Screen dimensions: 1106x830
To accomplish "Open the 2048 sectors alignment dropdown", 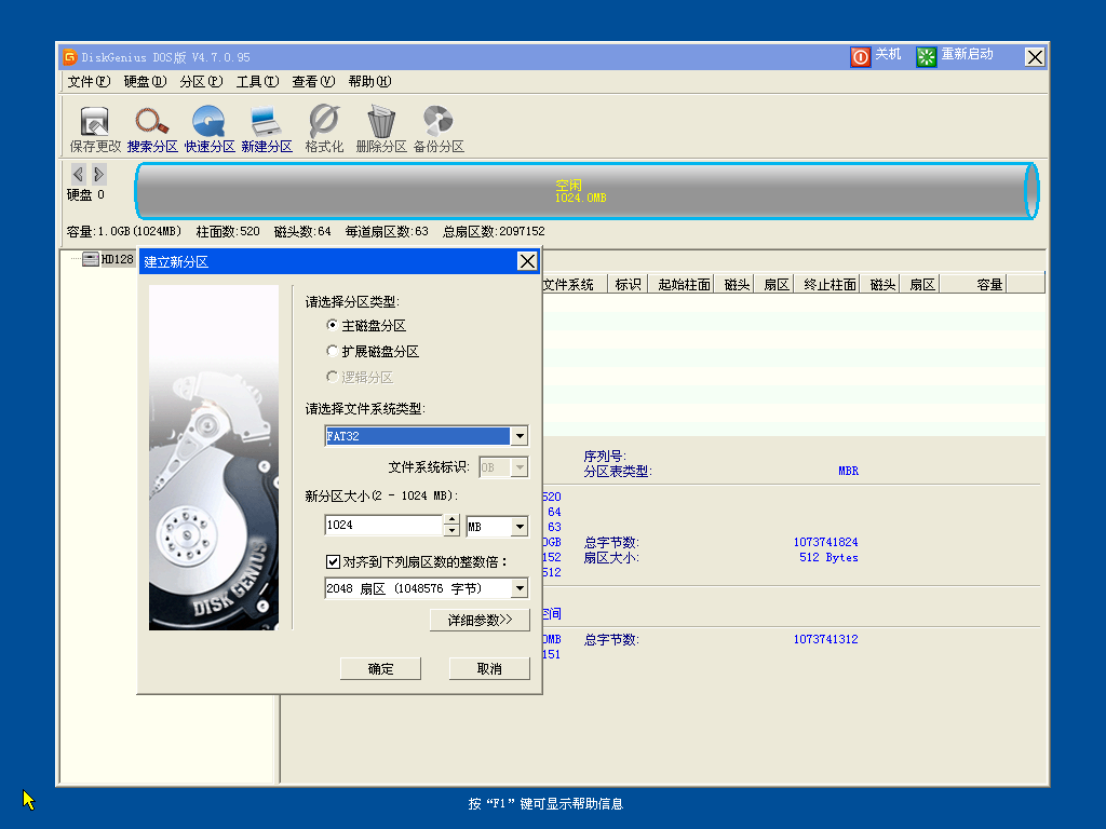I will click(x=519, y=588).
